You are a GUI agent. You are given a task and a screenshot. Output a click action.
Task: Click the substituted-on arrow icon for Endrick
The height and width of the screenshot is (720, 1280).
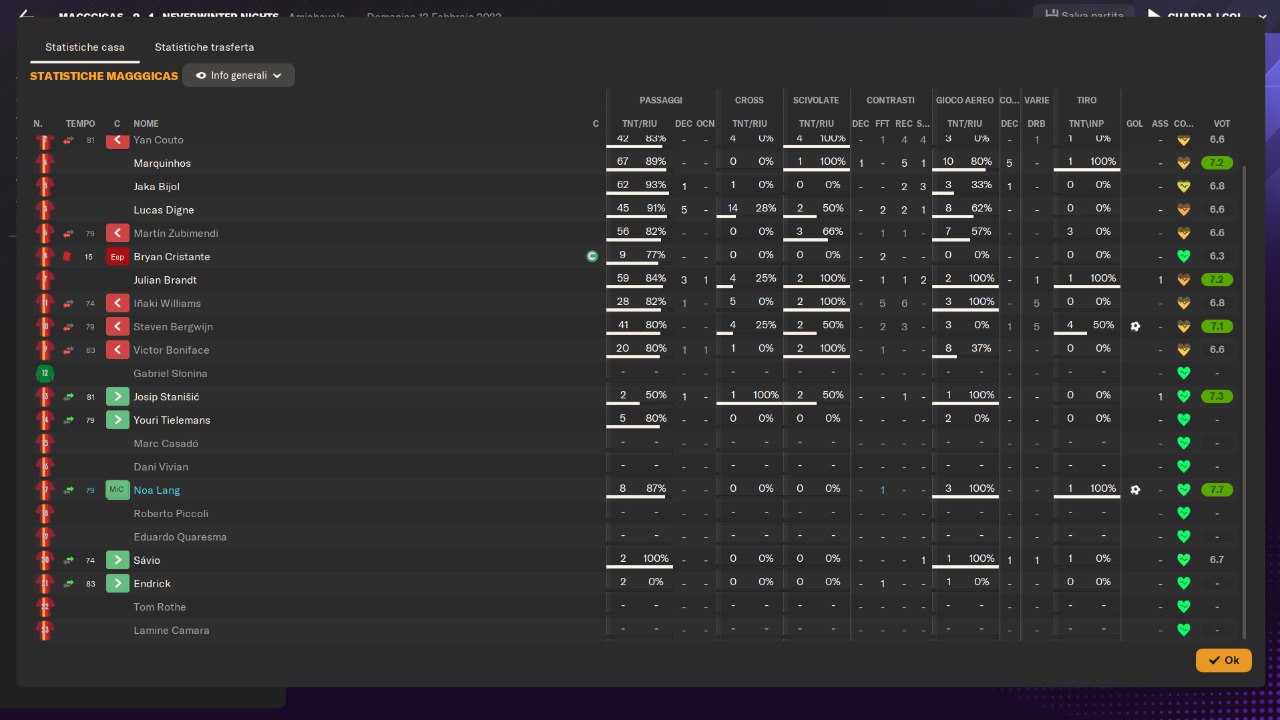tap(118, 584)
